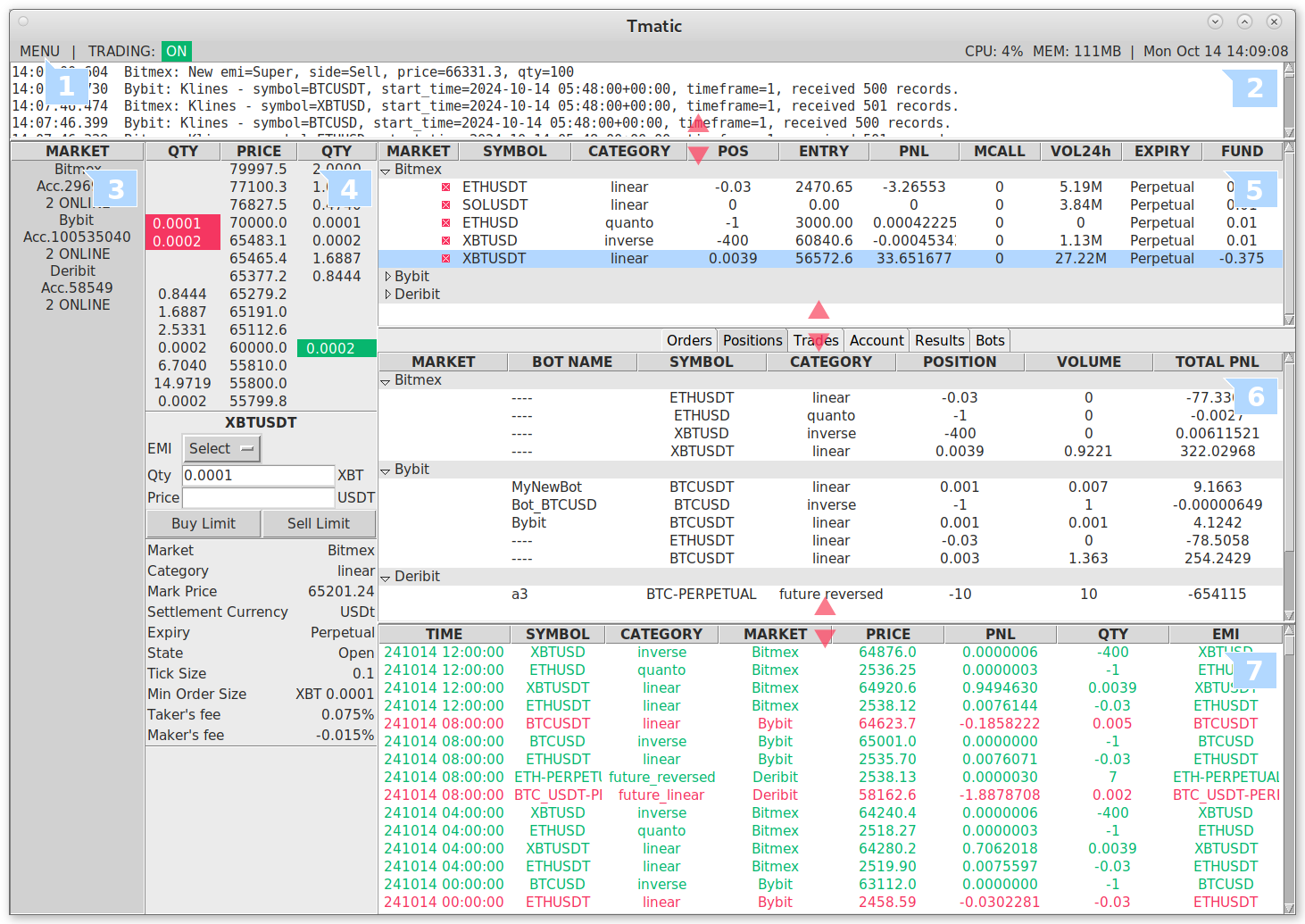This screenshot has height=924, width=1305.
Task: Select the BTC_USDT-PERI Deribit trade at 58162.6
Action: click(831, 795)
